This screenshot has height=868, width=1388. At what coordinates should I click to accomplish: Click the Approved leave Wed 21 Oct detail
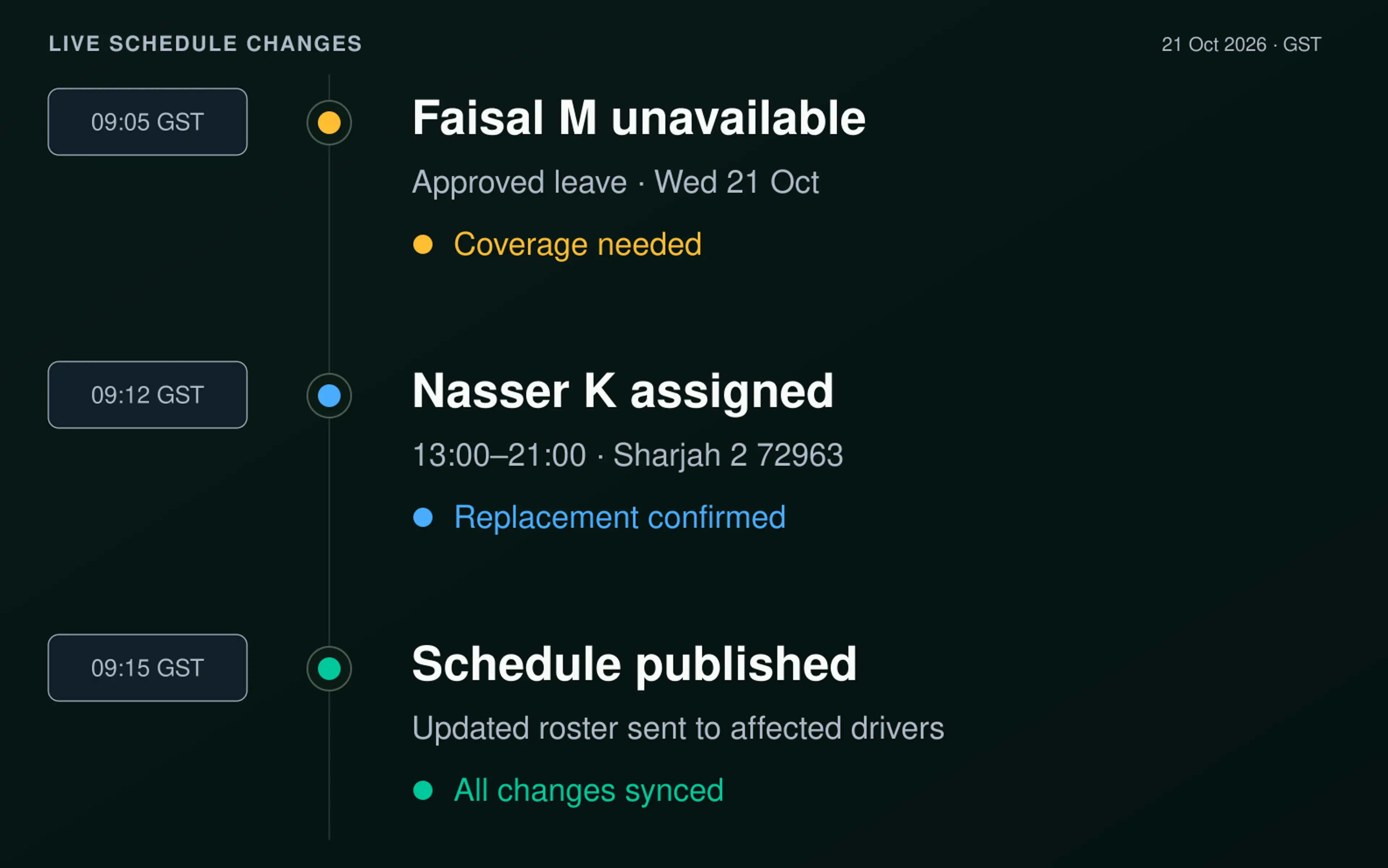coord(615,182)
